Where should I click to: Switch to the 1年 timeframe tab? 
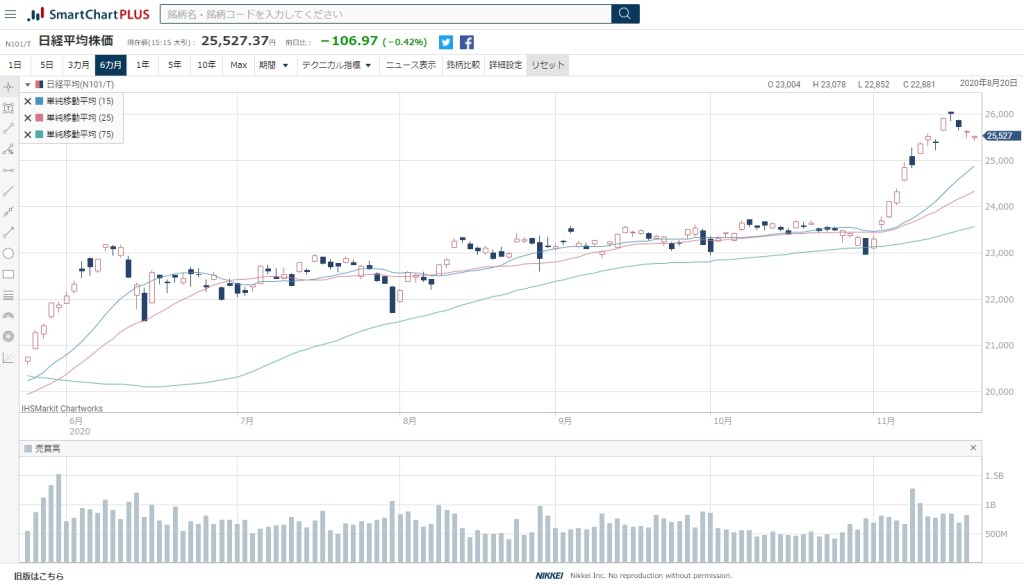coord(143,65)
